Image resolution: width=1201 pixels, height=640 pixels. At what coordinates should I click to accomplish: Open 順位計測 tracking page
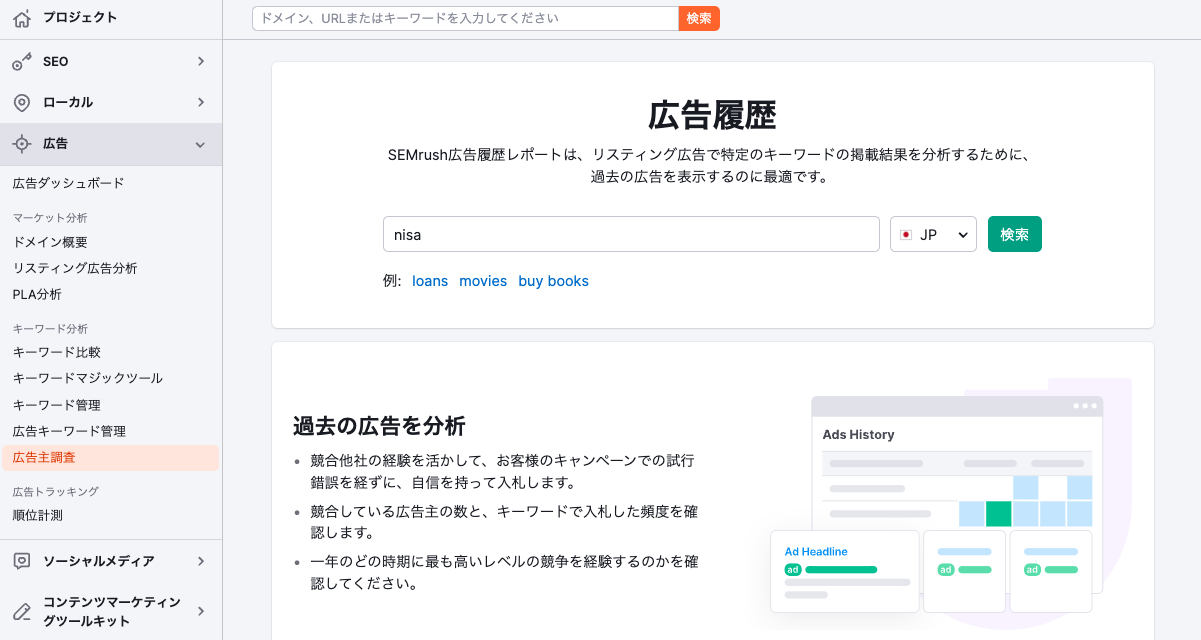pyautogui.click(x=38, y=516)
